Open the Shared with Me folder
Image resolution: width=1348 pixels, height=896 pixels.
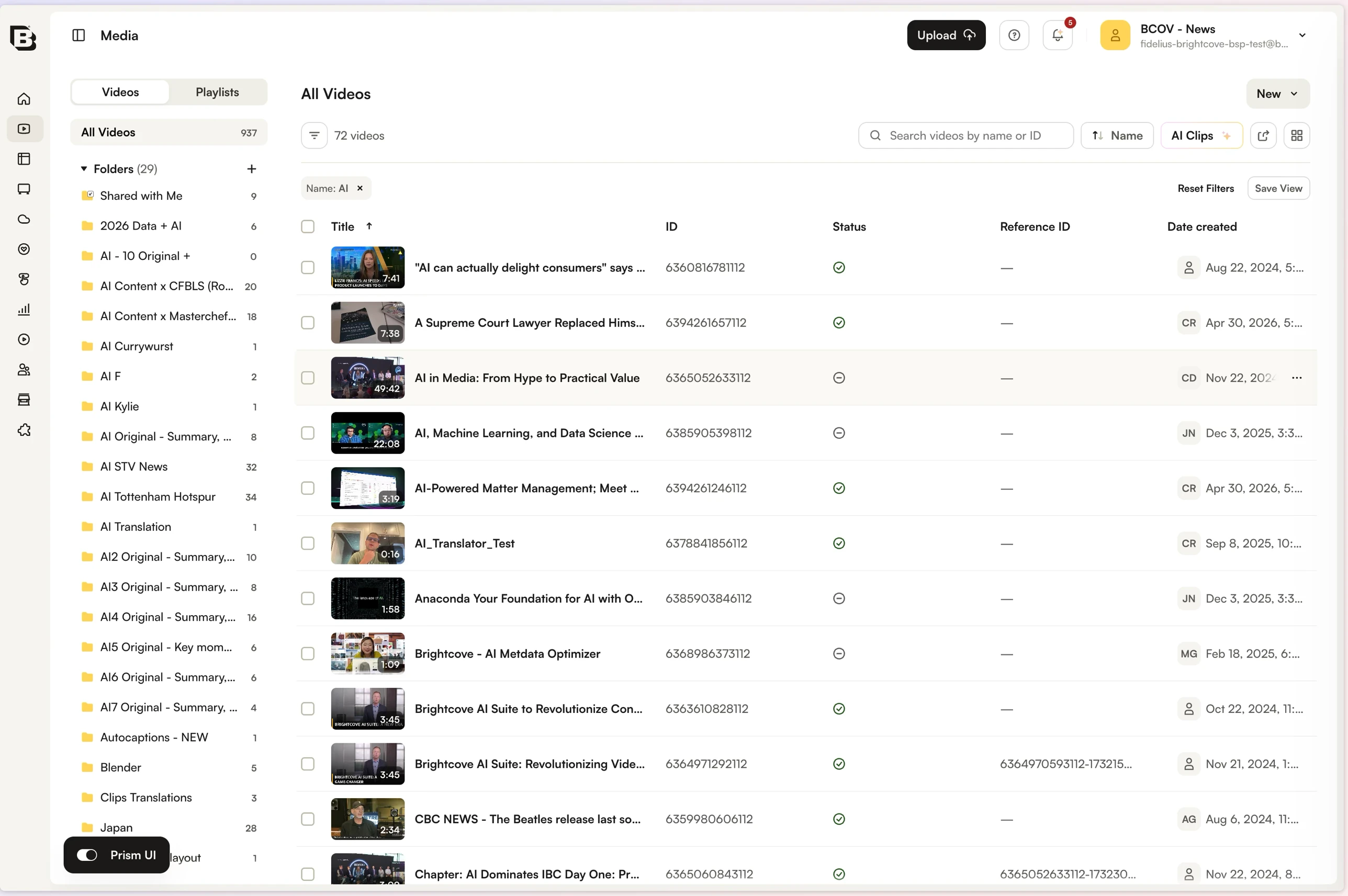(x=168, y=196)
